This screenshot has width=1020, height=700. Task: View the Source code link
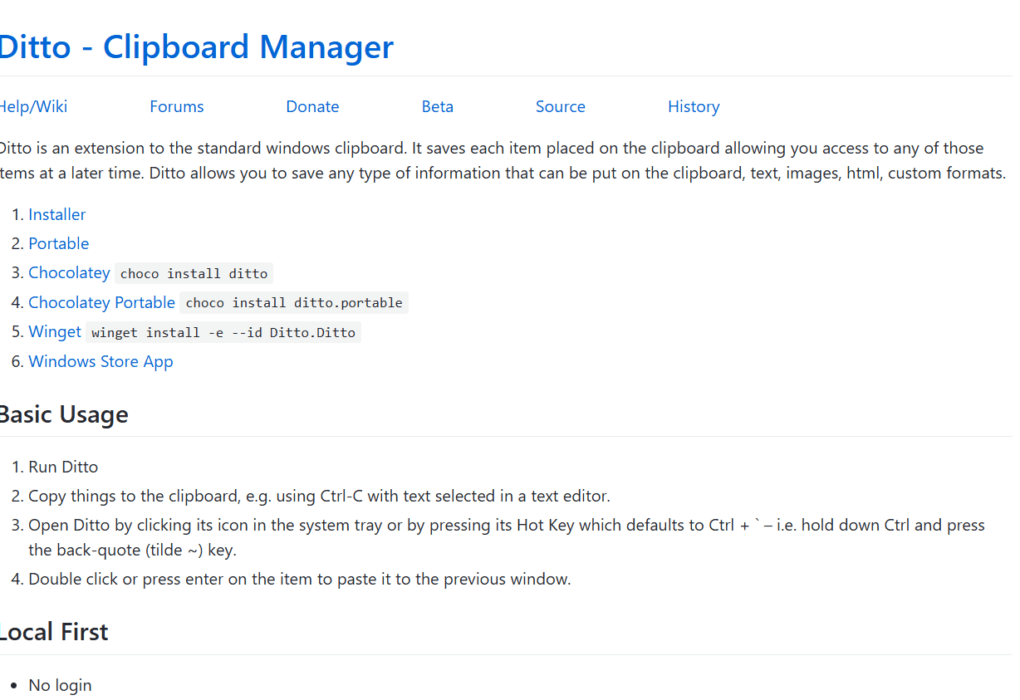[560, 106]
